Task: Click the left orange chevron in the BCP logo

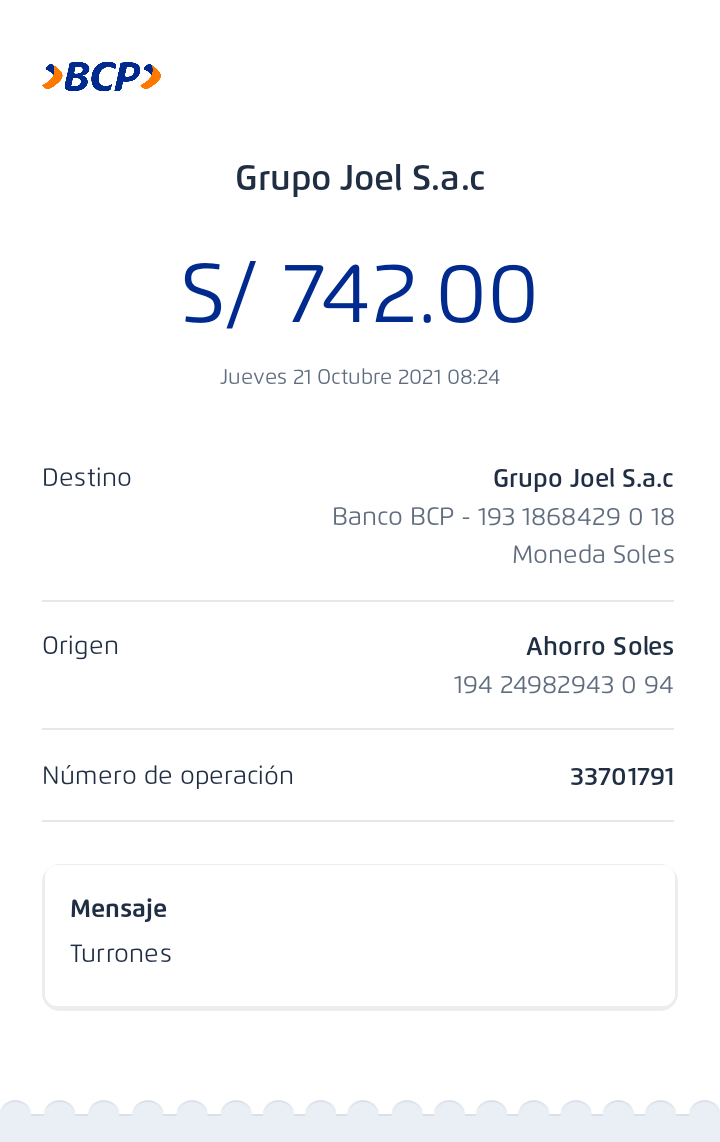Action: (x=52, y=77)
